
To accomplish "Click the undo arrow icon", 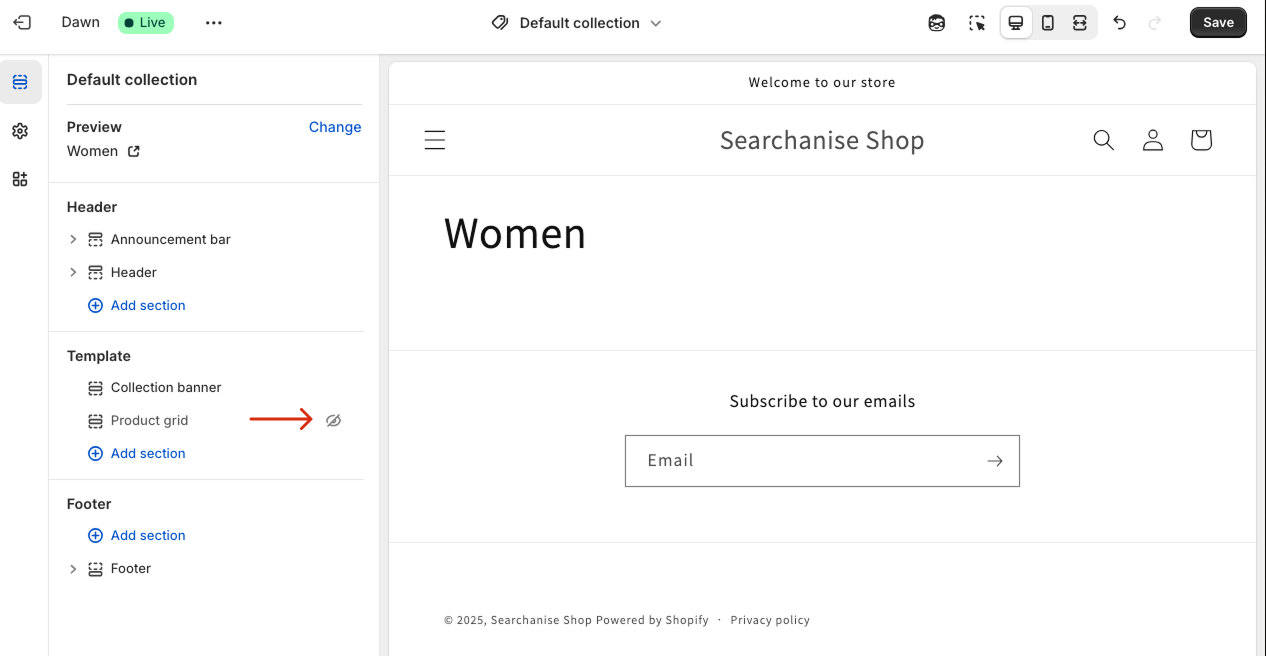I will coord(1120,23).
